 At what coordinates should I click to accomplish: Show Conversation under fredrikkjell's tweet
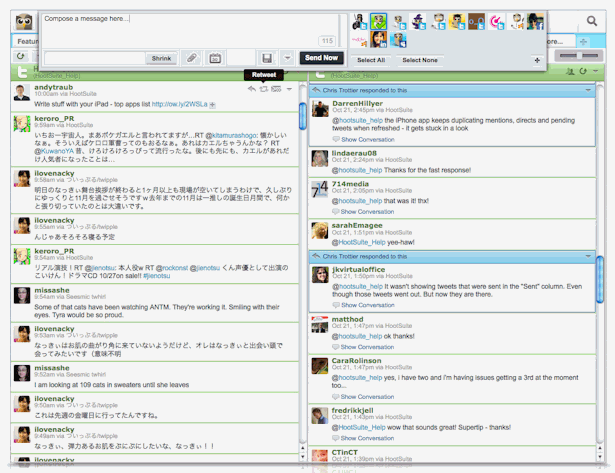click(x=367, y=438)
